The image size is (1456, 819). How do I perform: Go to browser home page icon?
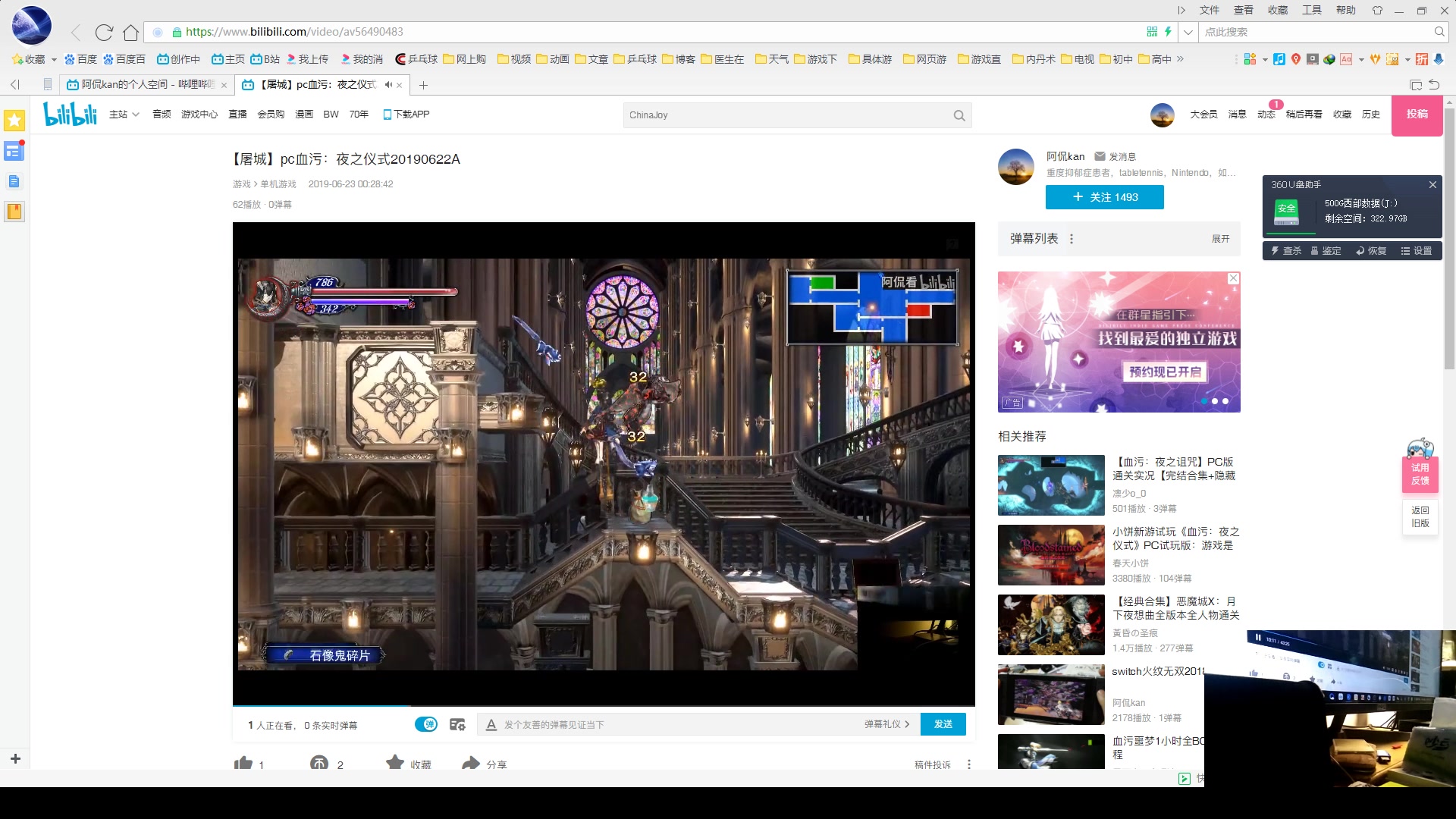coord(130,32)
